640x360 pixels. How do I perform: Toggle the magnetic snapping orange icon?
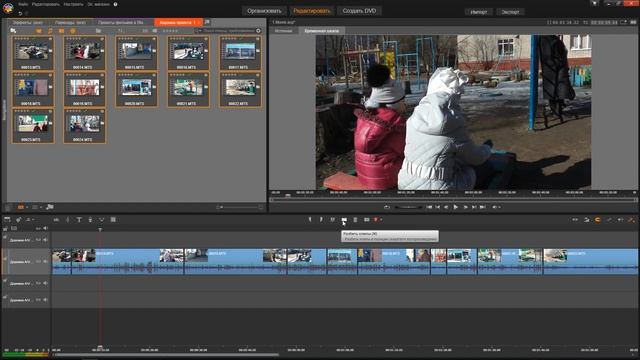(x=598, y=220)
